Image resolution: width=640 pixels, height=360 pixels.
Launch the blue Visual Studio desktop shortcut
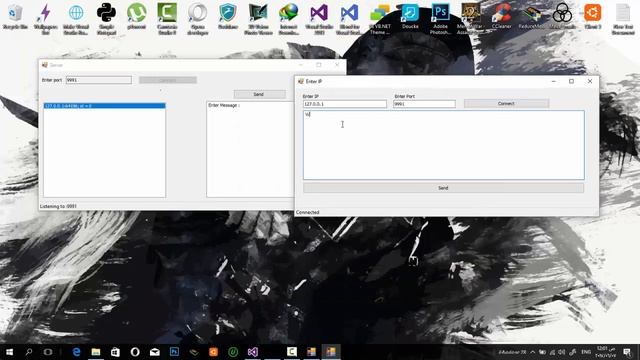pos(349,18)
